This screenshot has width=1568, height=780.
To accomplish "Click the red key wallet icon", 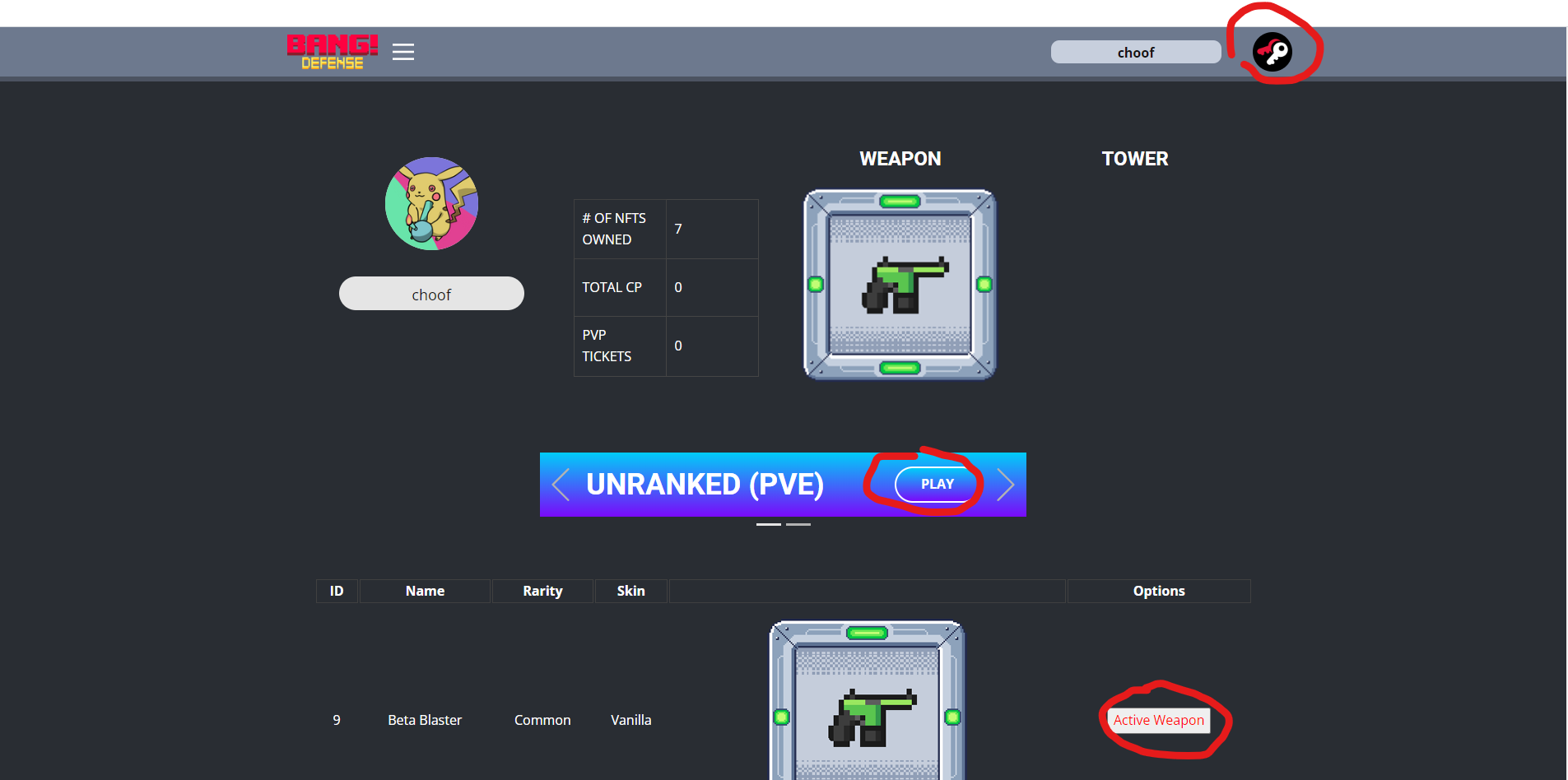I will [x=1273, y=52].
